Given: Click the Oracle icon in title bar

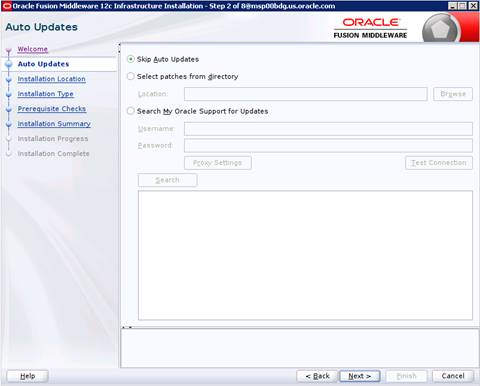Looking at the screenshot, I should pos(7,6).
